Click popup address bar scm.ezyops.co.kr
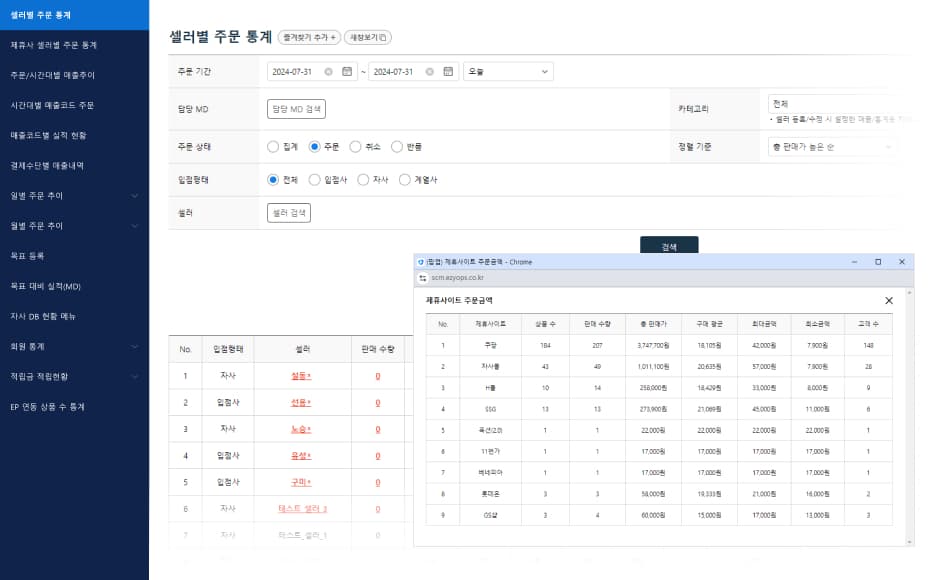The height and width of the screenshot is (580, 948). coord(458,278)
